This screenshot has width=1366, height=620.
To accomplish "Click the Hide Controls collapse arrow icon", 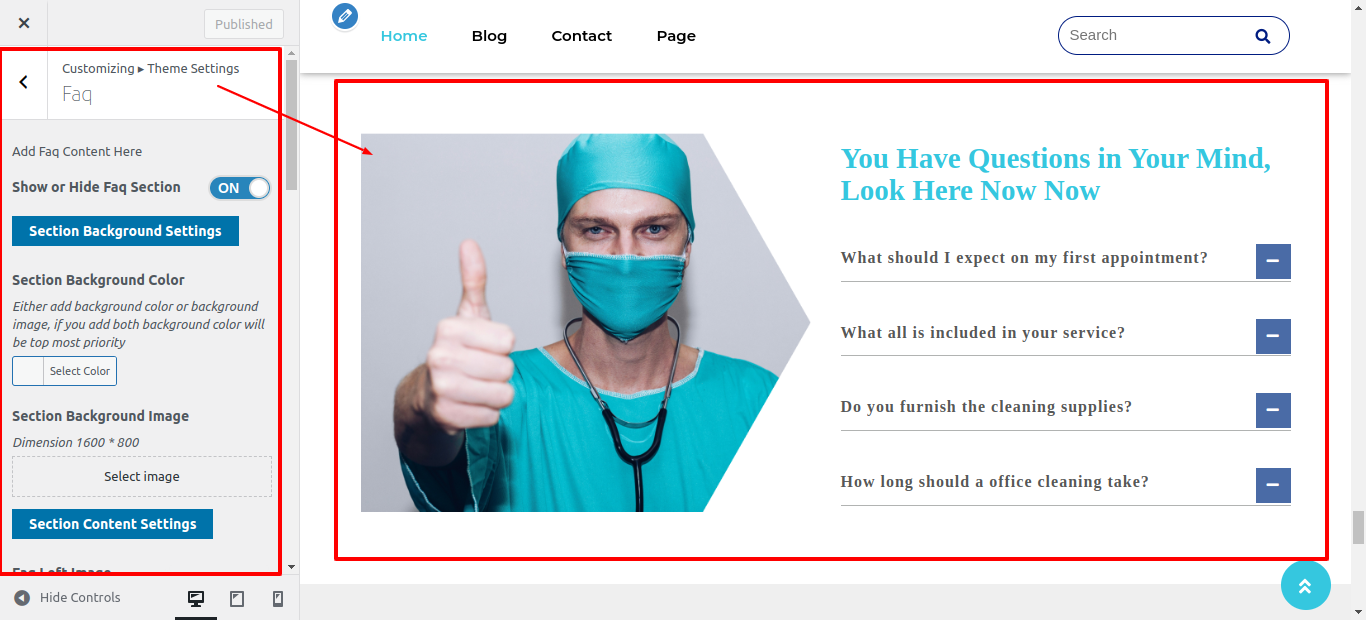I will pos(22,598).
